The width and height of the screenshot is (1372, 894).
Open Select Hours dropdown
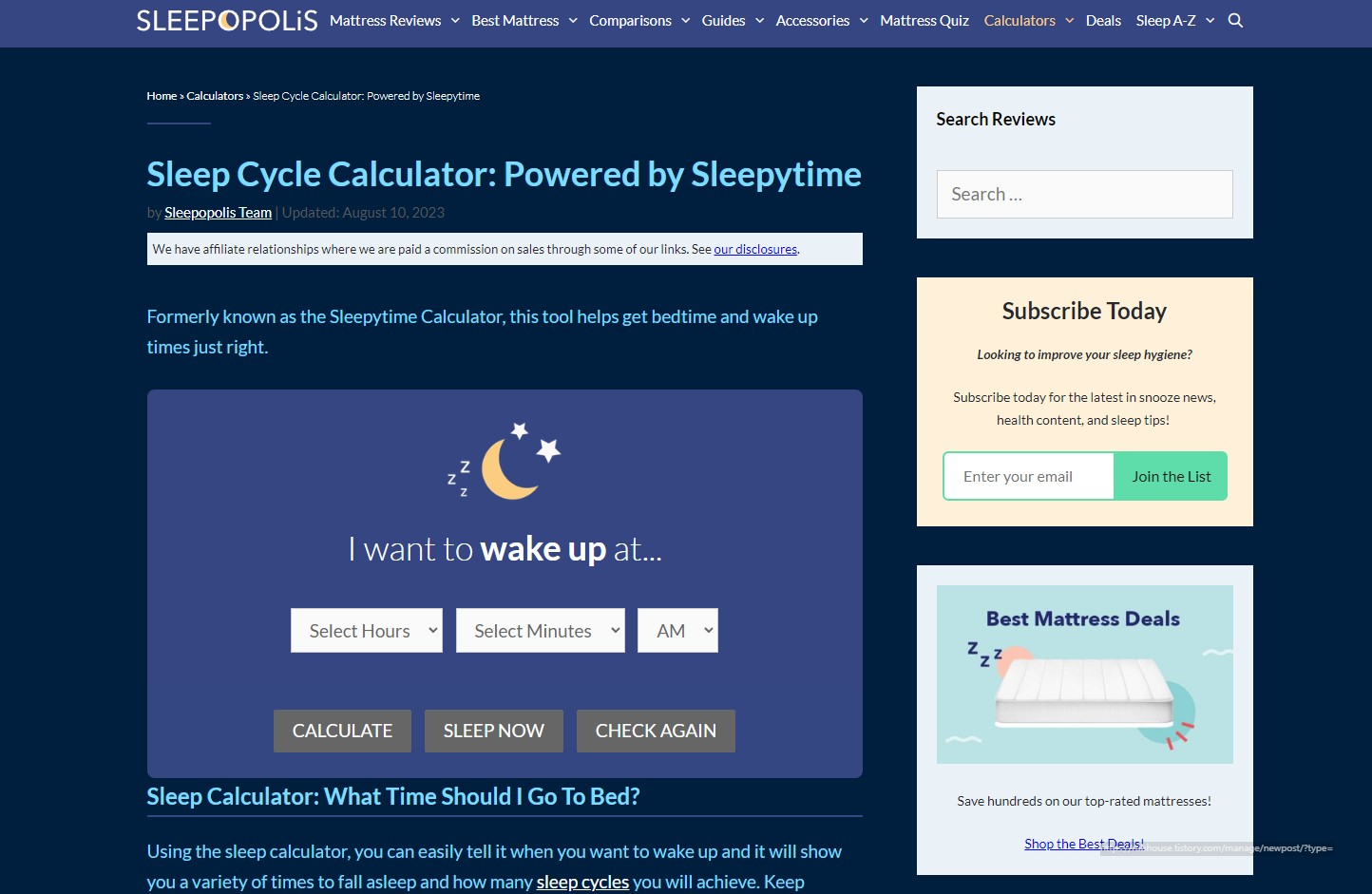point(366,631)
